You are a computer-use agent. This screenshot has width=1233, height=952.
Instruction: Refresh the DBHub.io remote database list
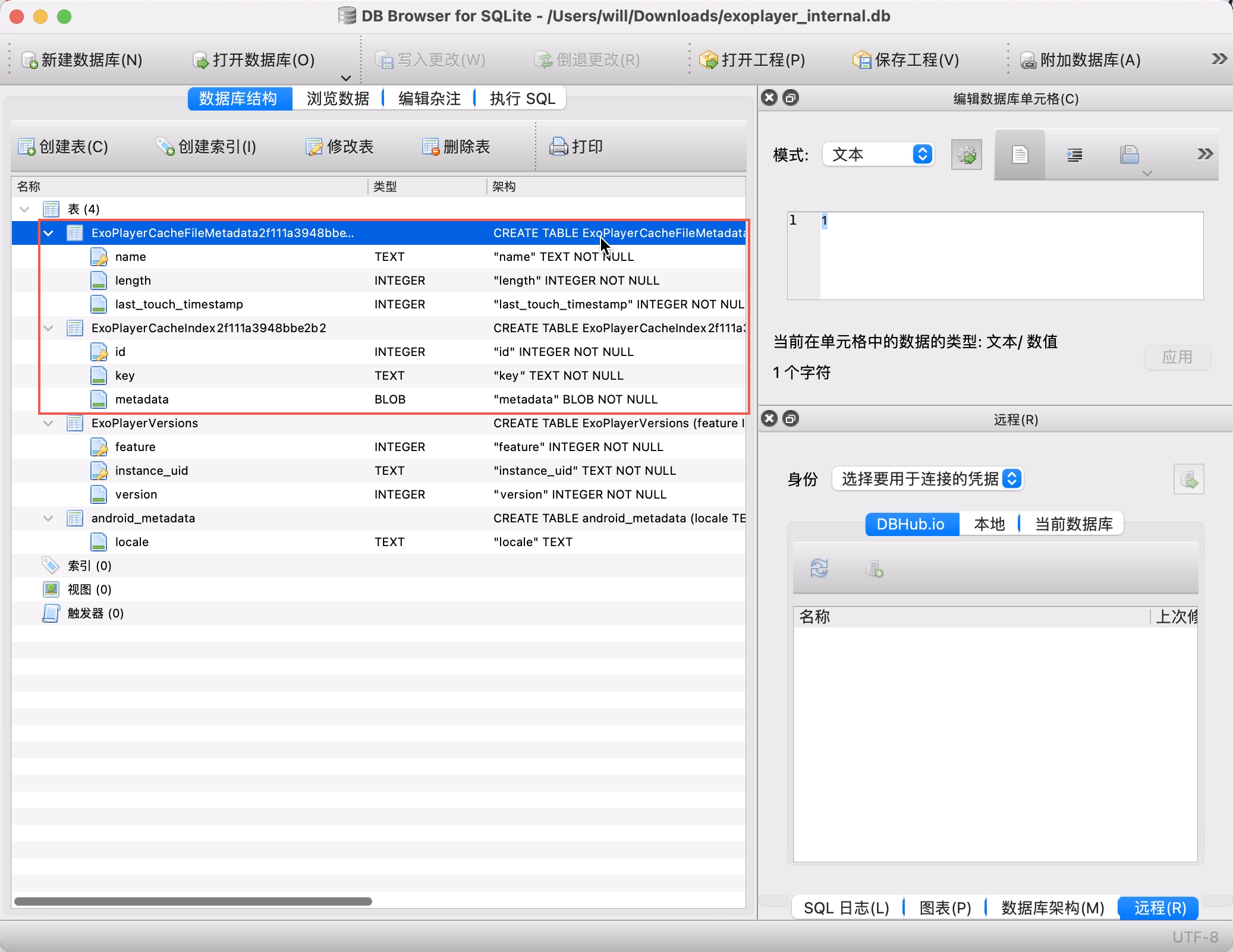[819, 568]
